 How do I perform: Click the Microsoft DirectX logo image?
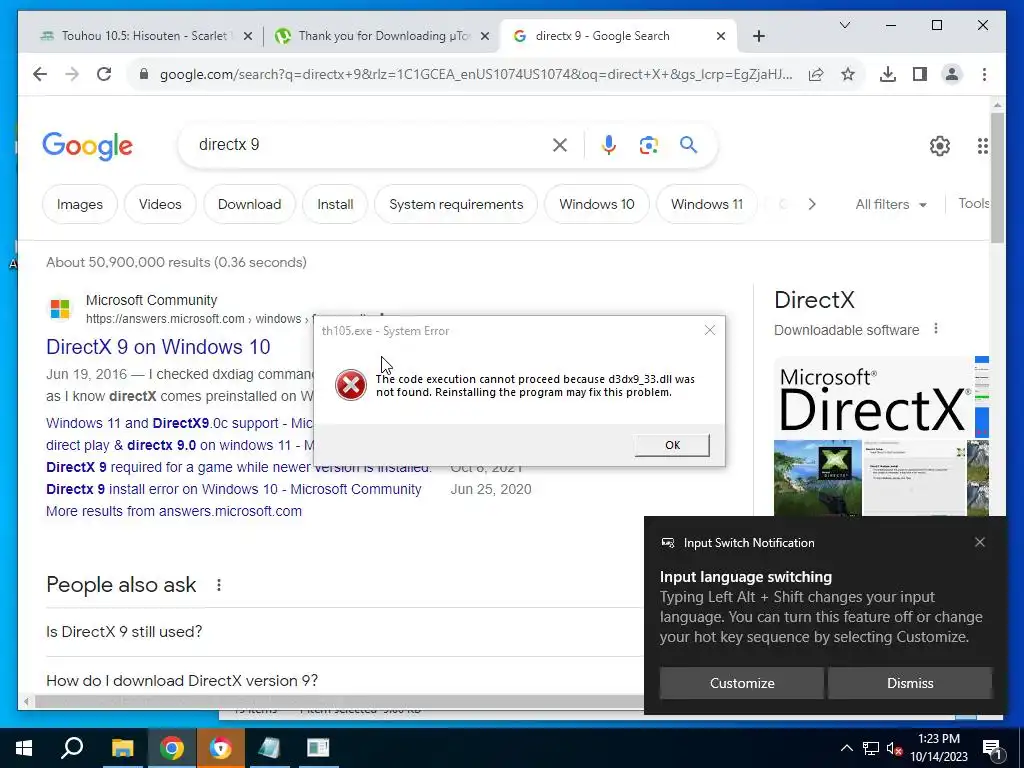point(874,398)
